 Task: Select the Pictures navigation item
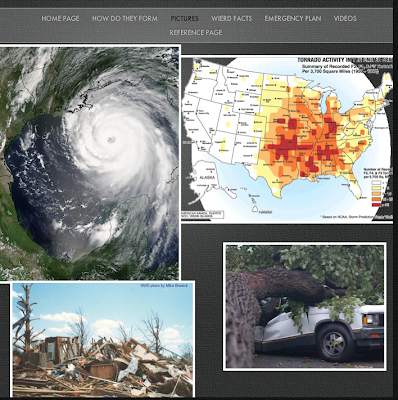tap(184, 18)
